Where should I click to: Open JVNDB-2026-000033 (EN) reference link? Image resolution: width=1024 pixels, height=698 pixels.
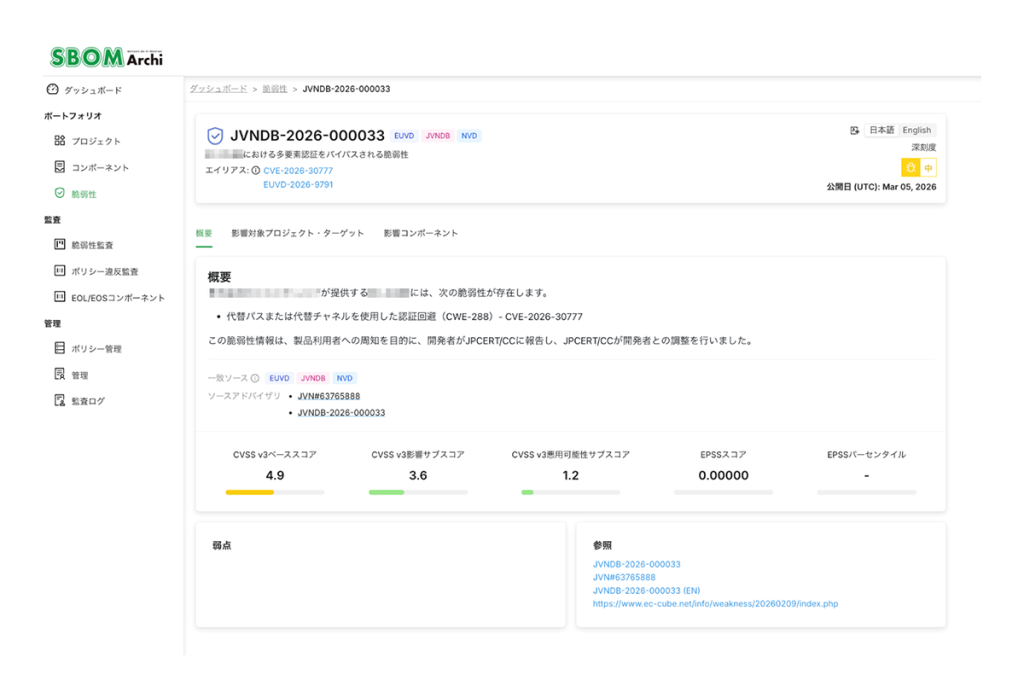(x=646, y=590)
